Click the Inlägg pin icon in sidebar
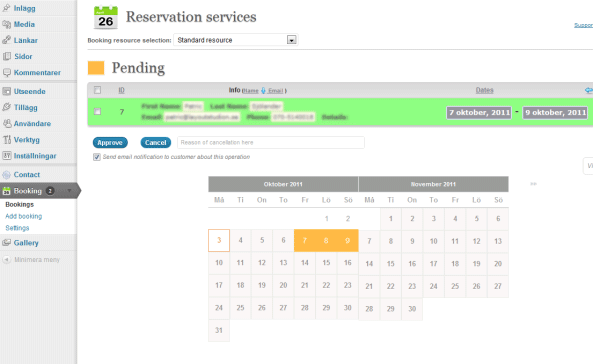 pos(6,8)
